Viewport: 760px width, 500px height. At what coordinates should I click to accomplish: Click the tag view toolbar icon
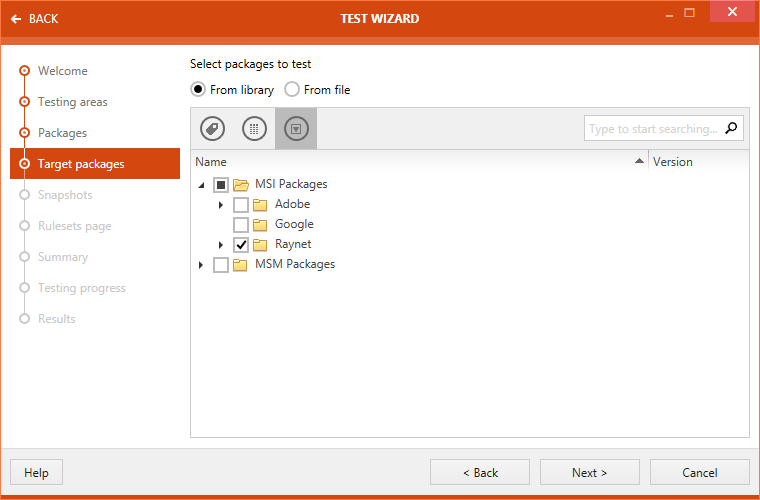pyautogui.click(x=212, y=129)
